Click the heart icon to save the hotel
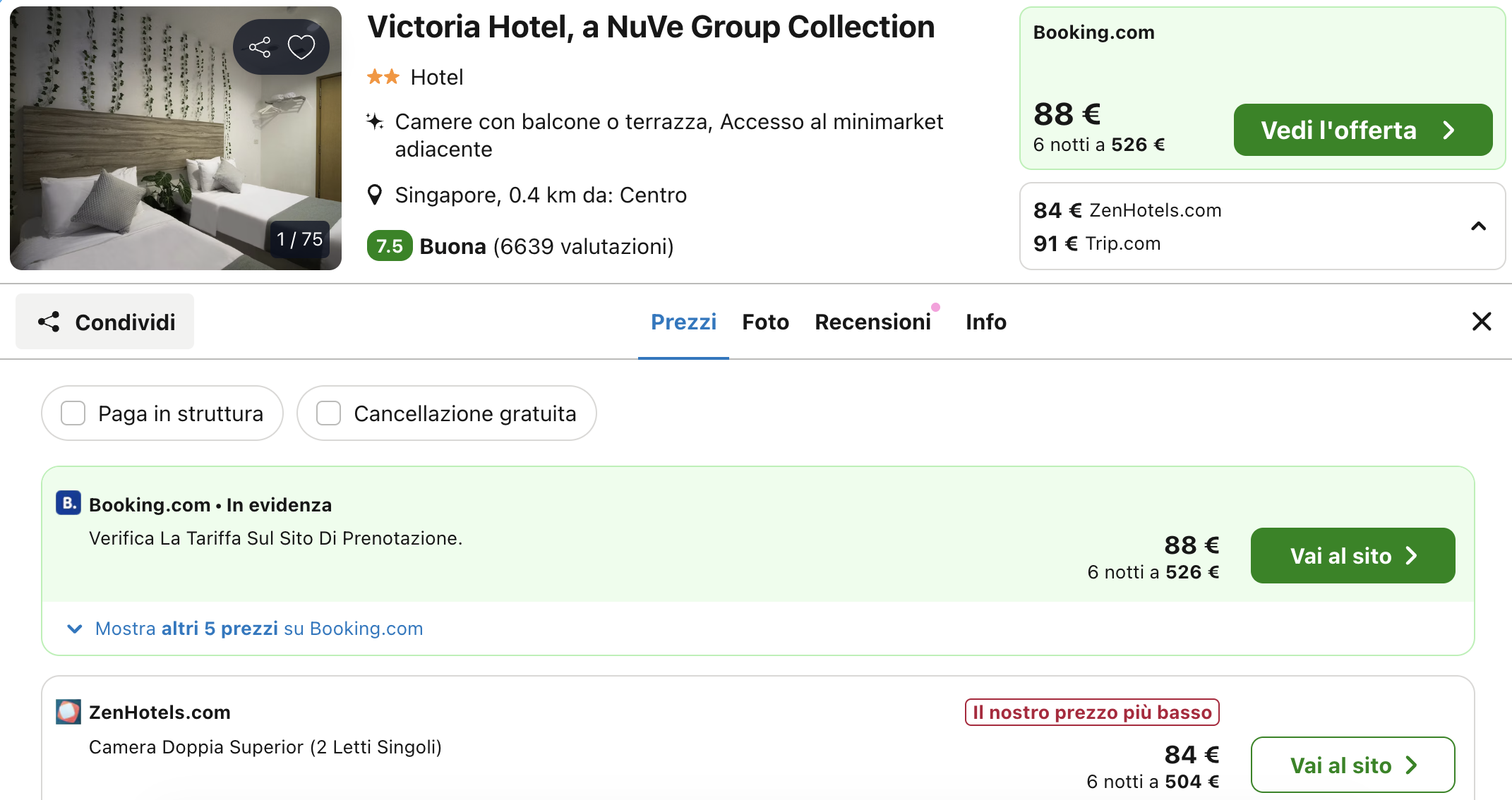This screenshot has width=1512, height=800. pos(302,46)
